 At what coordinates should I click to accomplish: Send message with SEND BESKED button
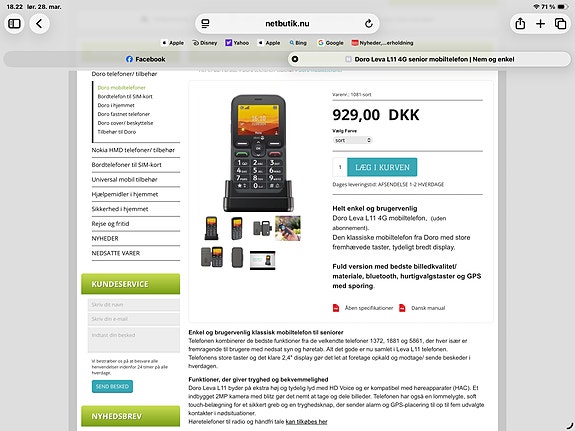click(112, 386)
